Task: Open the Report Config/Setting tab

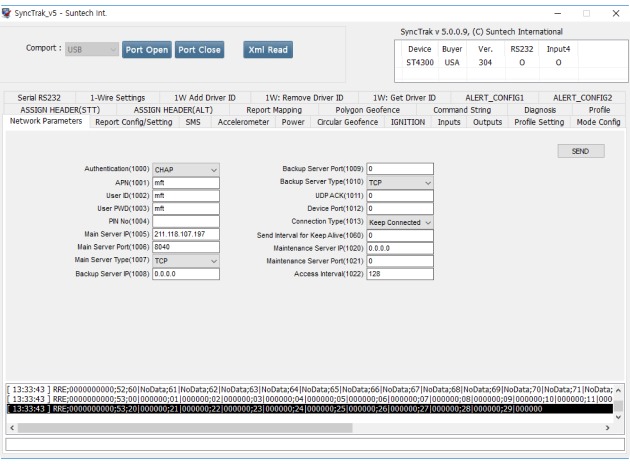Action: [133, 122]
